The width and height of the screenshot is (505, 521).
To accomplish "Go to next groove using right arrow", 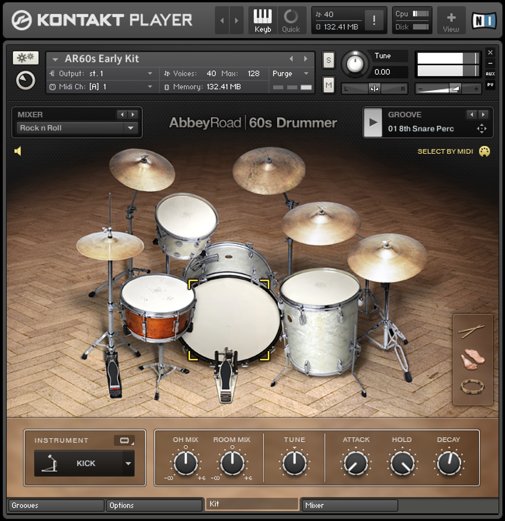I will pyautogui.click(x=483, y=115).
